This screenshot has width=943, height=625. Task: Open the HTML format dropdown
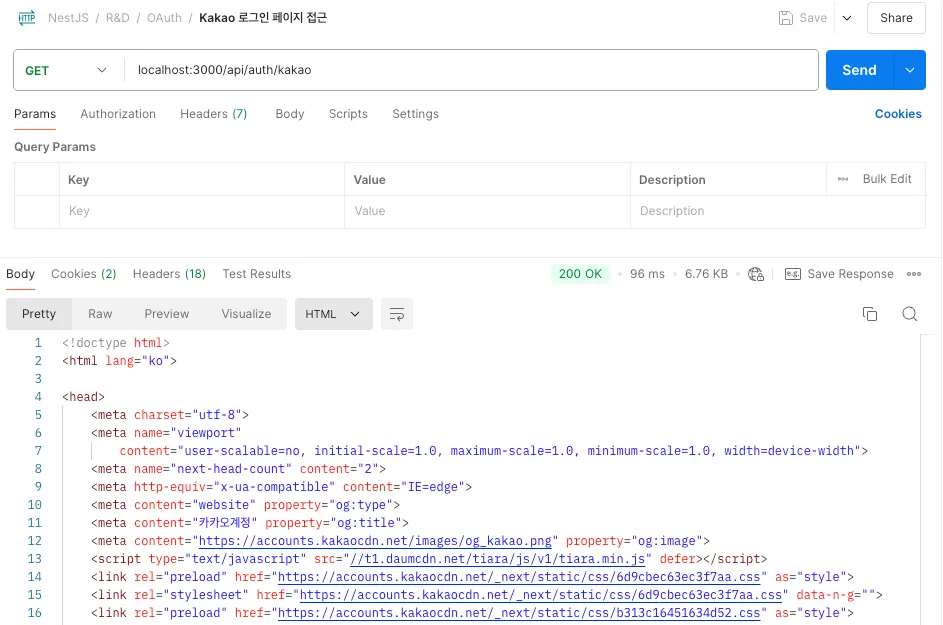click(334, 314)
